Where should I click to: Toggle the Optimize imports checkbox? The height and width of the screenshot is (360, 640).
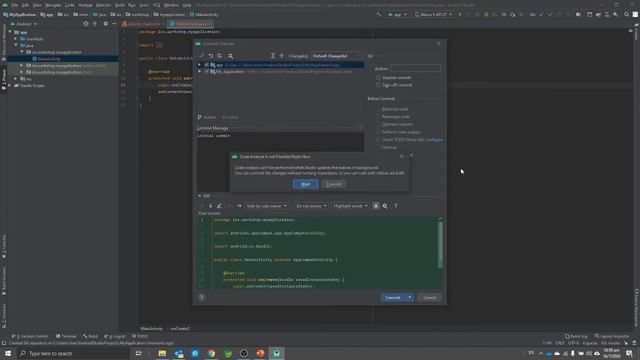pos(378,124)
